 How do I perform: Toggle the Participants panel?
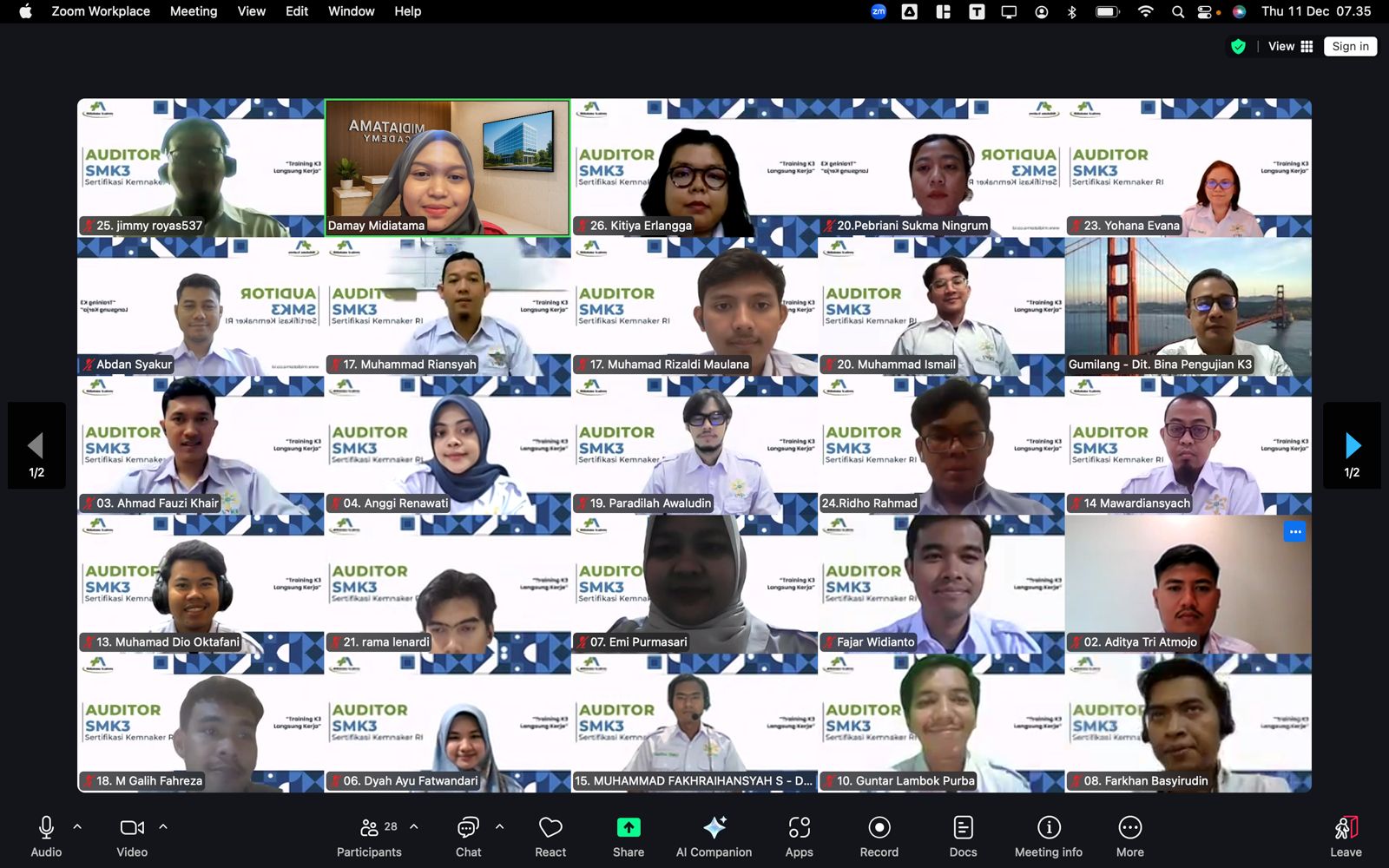[x=370, y=828]
